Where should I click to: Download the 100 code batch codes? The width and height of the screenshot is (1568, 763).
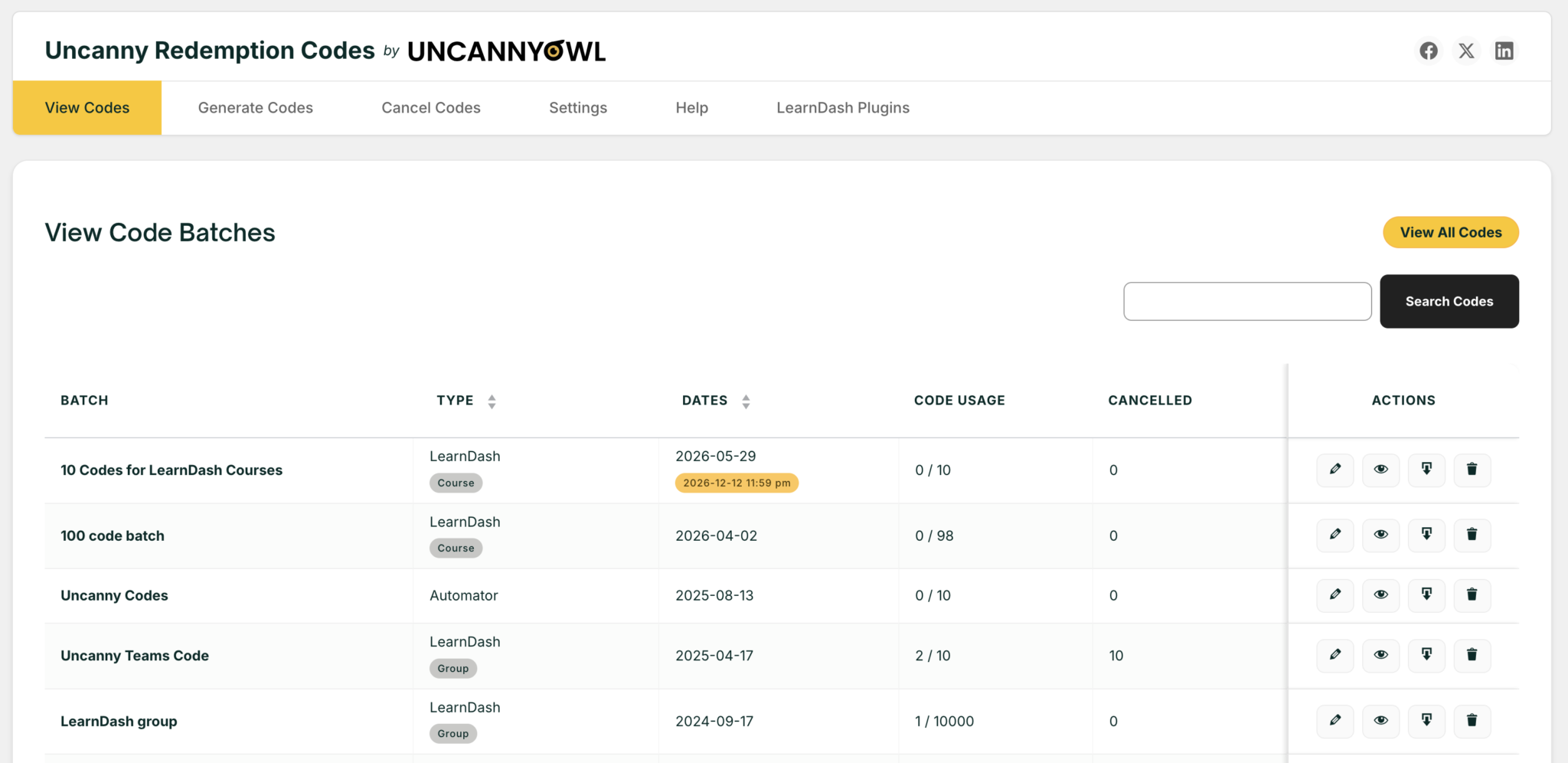[x=1426, y=535]
